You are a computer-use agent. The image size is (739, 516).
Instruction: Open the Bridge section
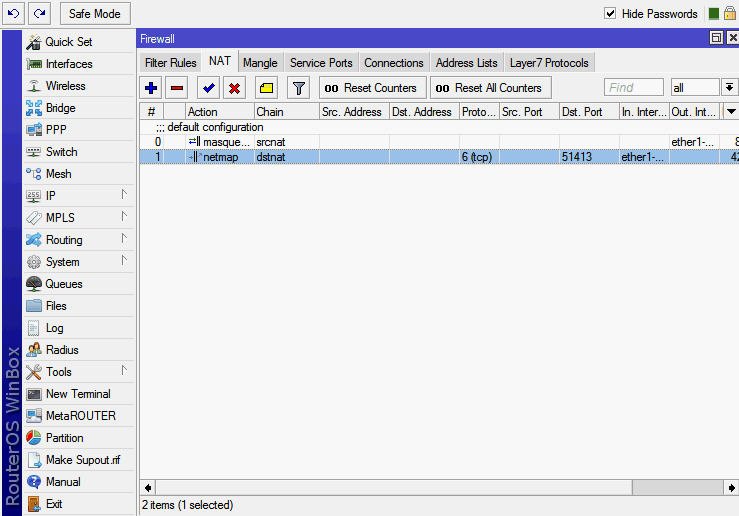pos(79,108)
